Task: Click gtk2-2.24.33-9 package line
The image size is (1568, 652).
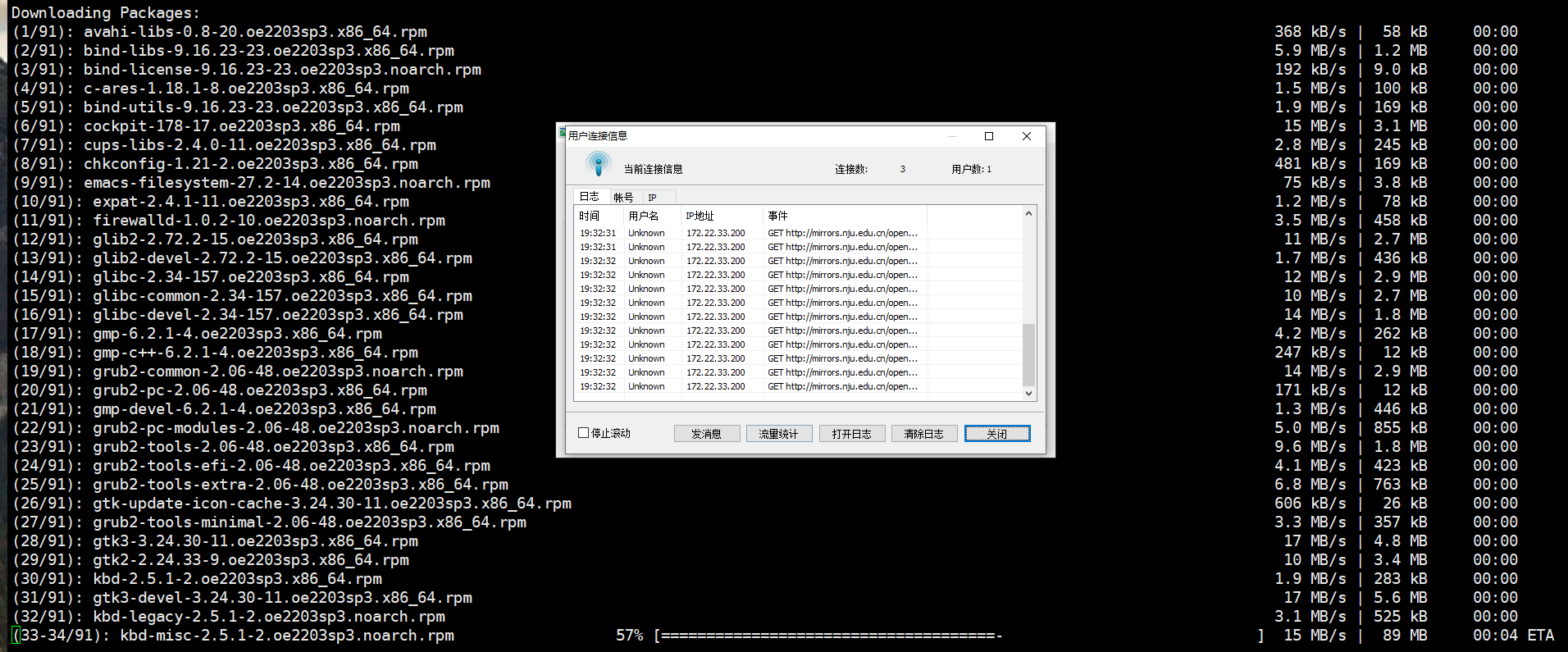Action: click(x=210, y=559)
